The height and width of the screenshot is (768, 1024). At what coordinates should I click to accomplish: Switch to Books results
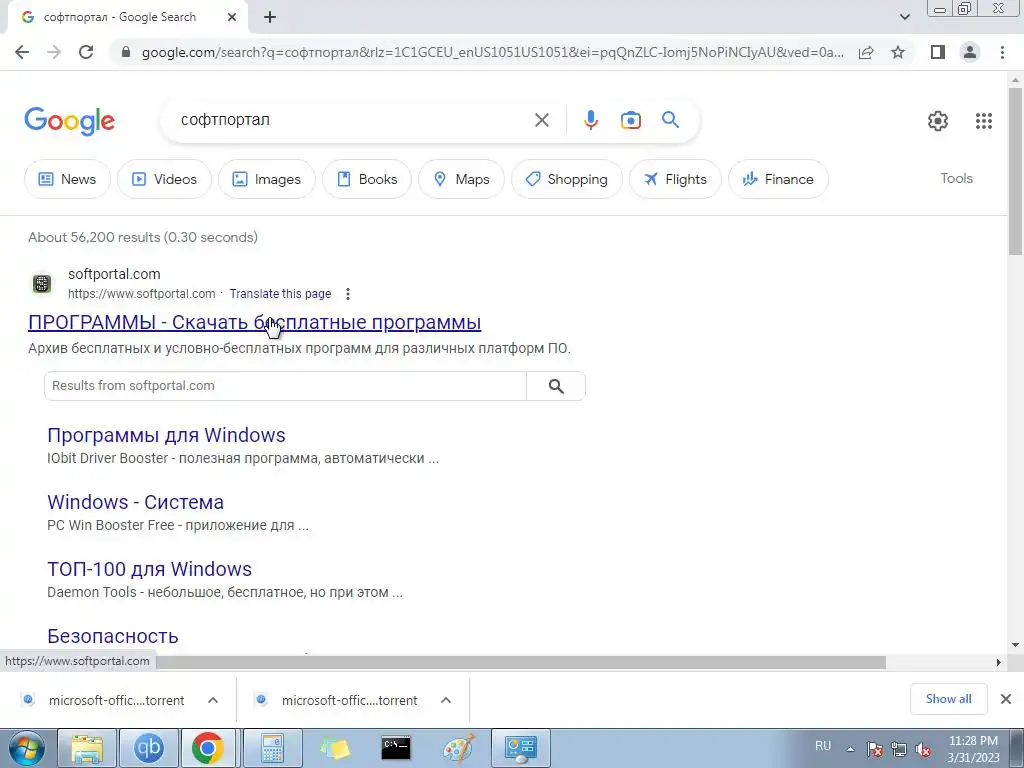pyautogui.click(x=367, y=179)
